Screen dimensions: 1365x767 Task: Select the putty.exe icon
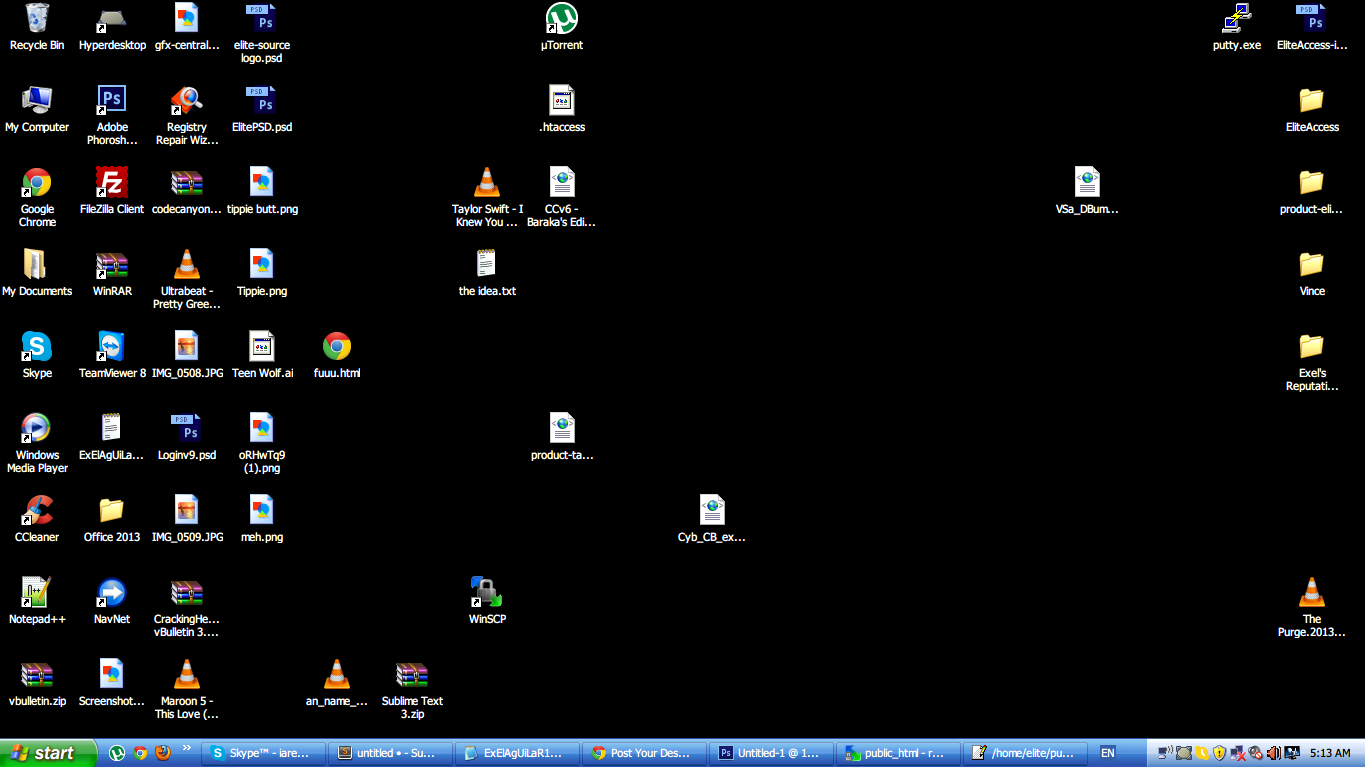(1237, 19)
